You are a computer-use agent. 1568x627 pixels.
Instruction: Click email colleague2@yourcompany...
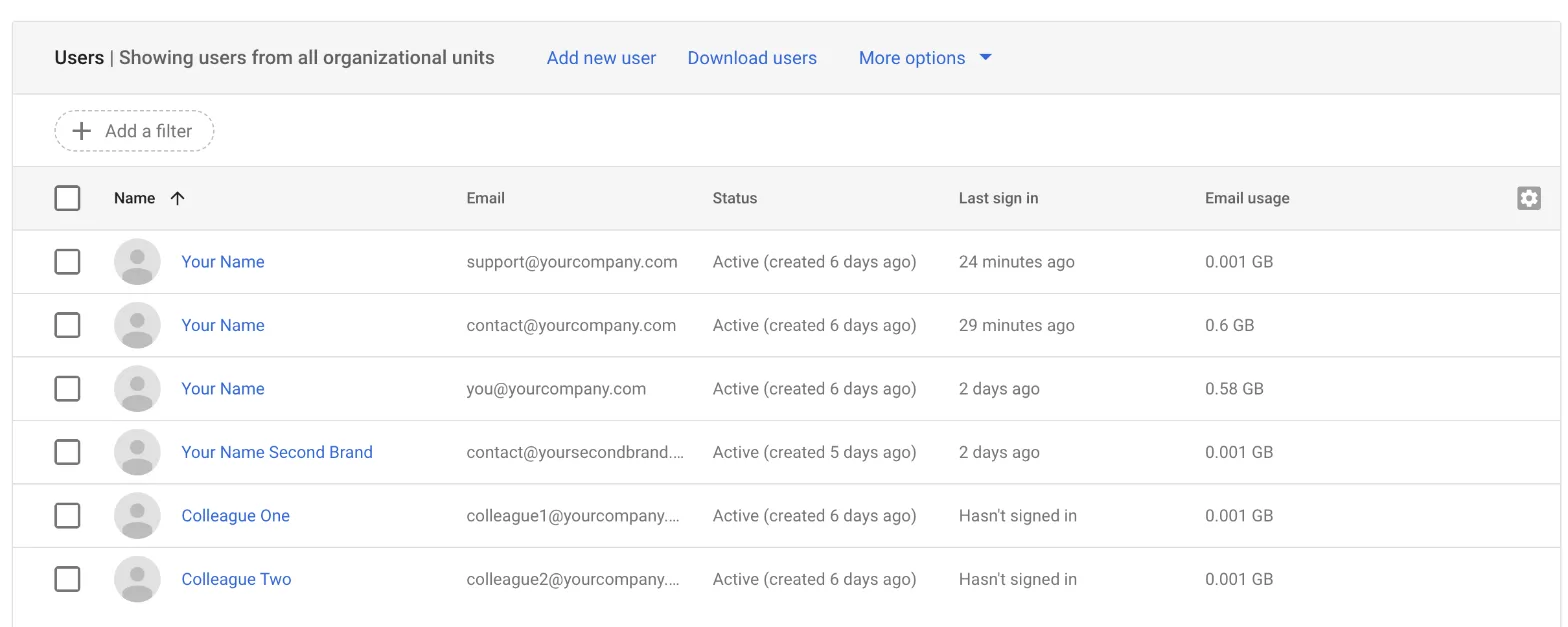[573, 579]
